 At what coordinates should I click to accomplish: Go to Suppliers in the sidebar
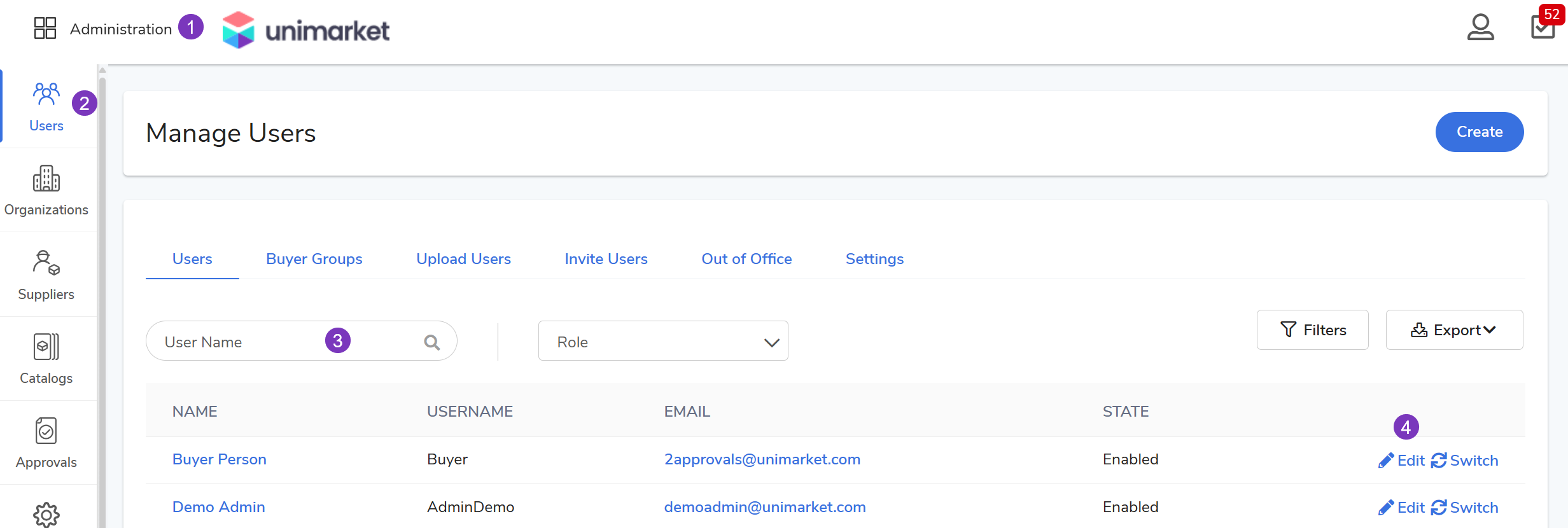click(x=46, y=275)
